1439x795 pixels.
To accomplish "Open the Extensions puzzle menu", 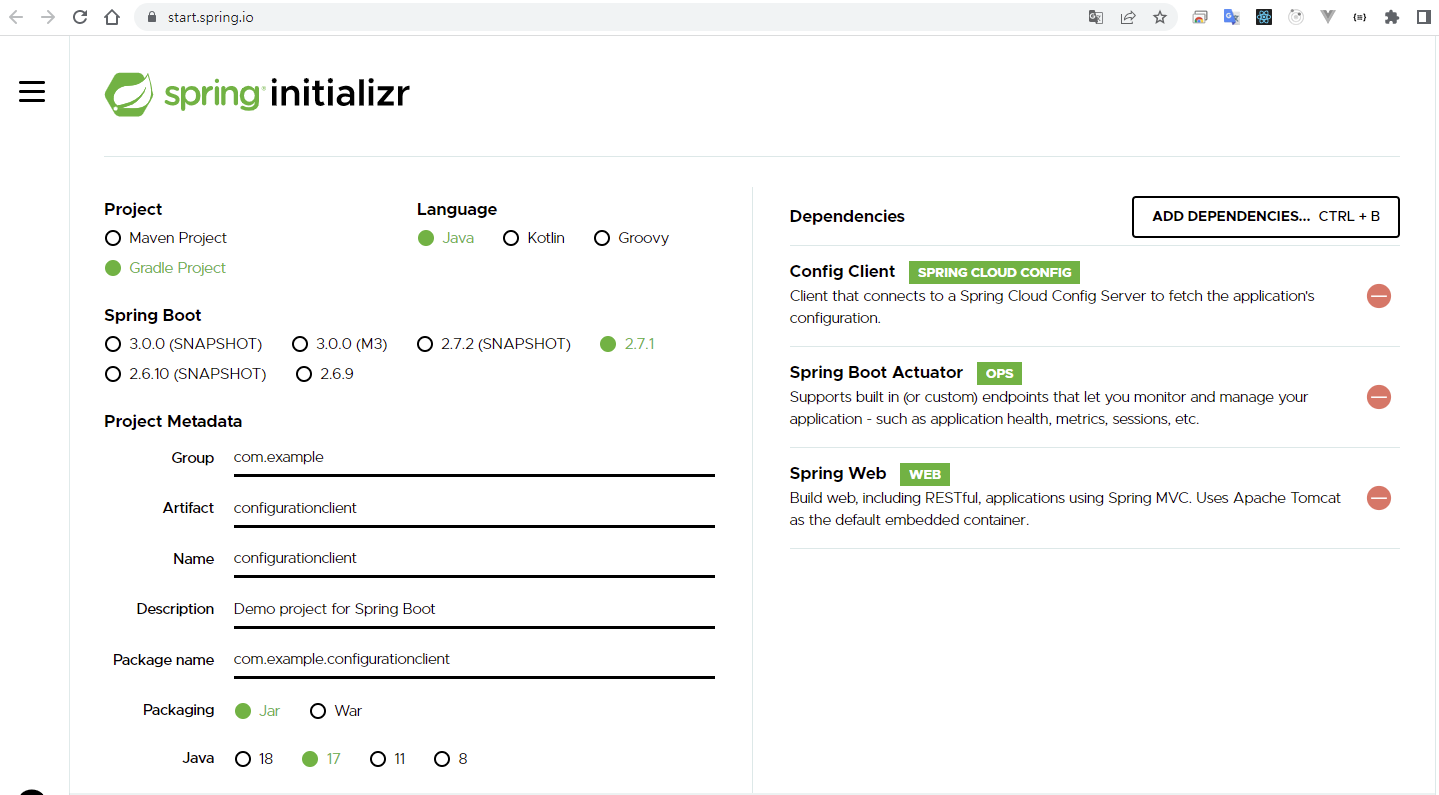I will coord(1391,17).
